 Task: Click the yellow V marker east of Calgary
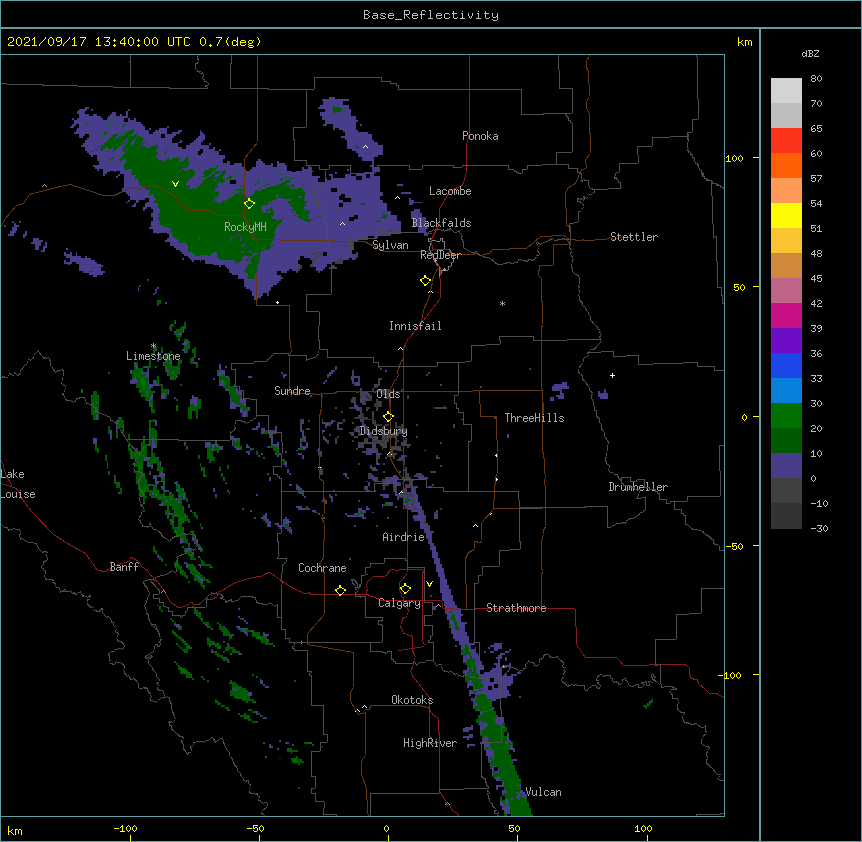tap(429, 584)
